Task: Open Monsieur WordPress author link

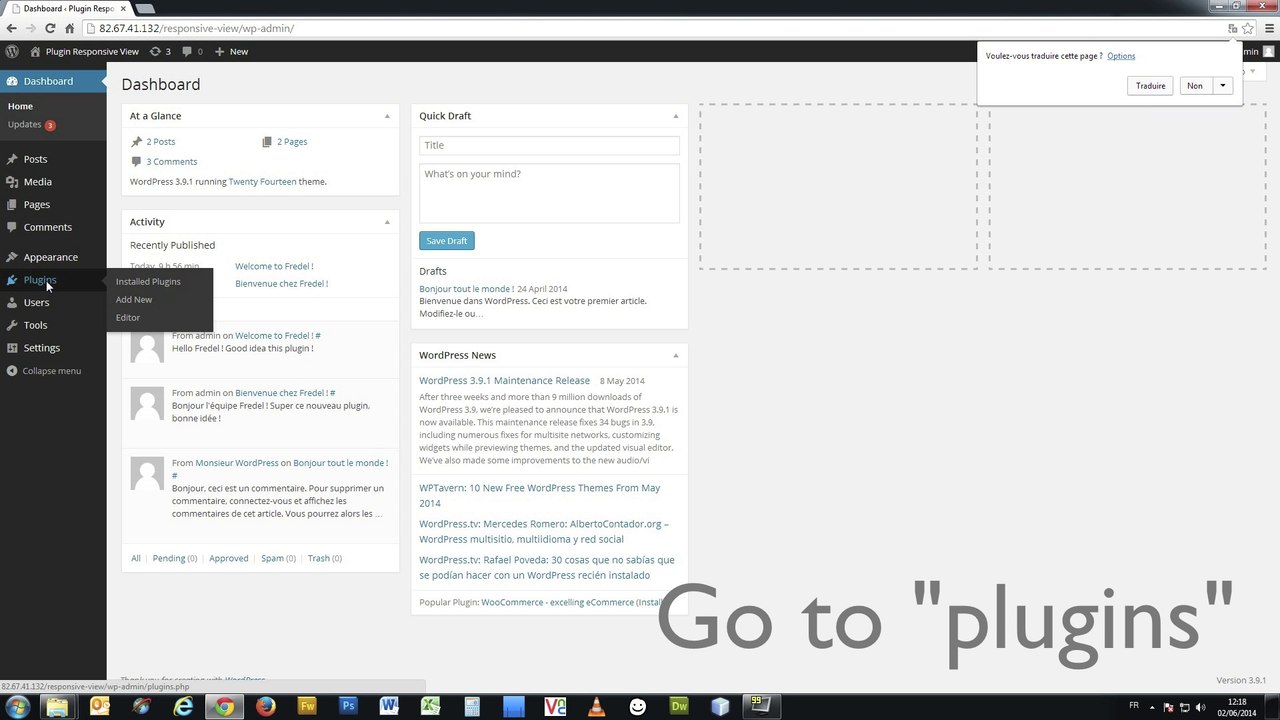Action: (237, 463)
